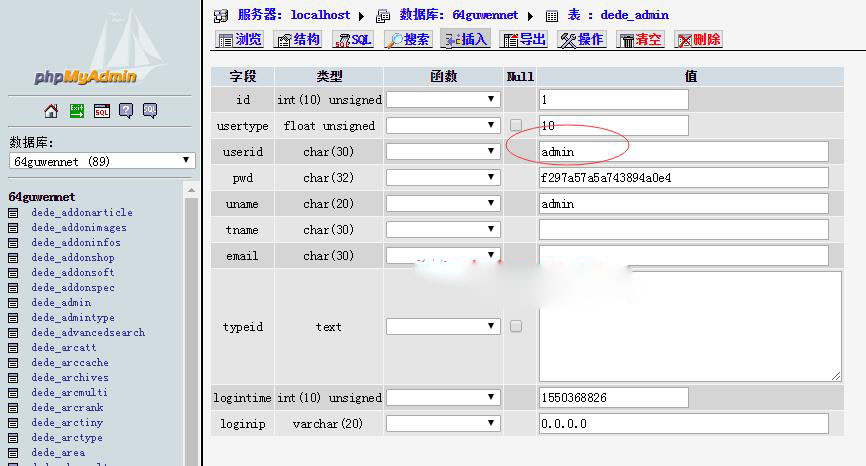The width and height of the screenshot is (866, 466).
Task: Open the 搜索 (Search) tab
Action: [408, 40]
